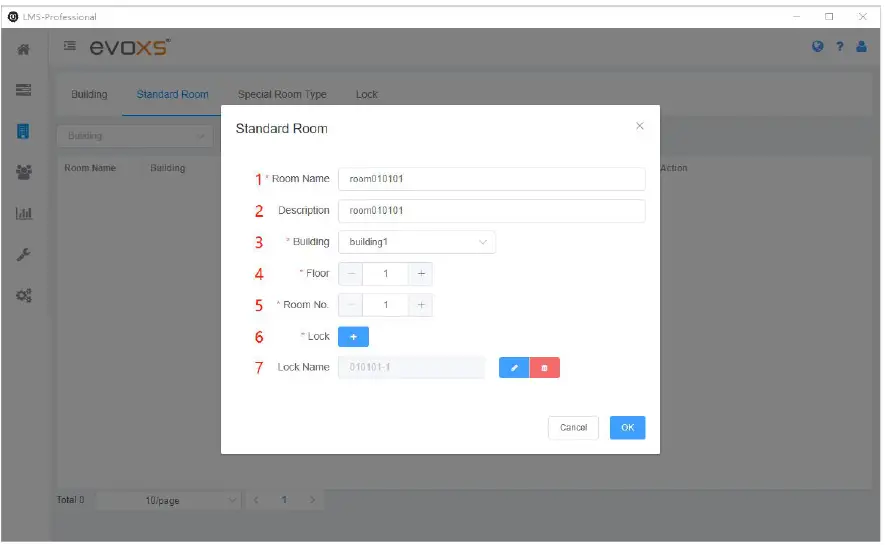Image resolution: width=888 pixels, height=553 pixels.
Task: Increase the Room No. value with plus
Action: [x=421, y=305]
